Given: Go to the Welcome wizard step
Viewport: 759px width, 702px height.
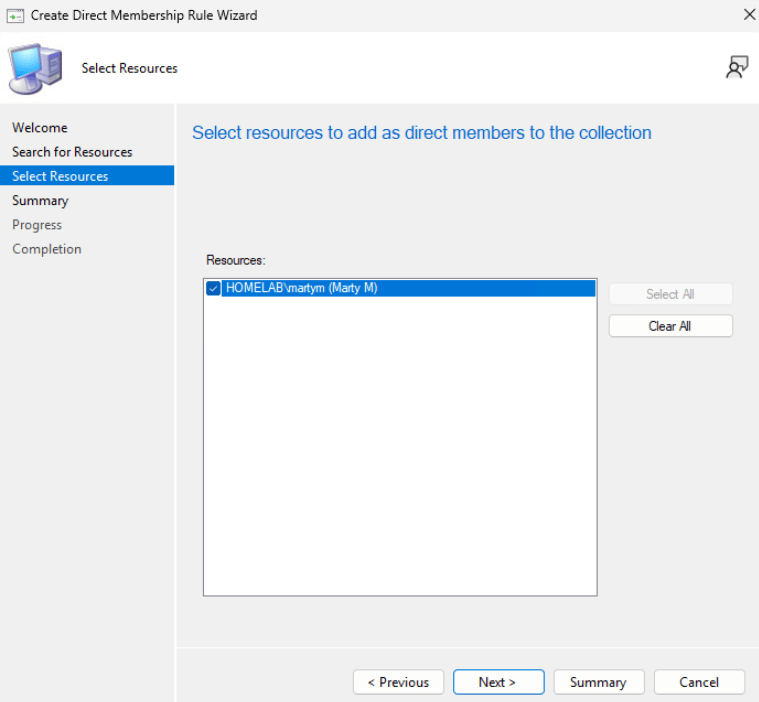Looking at the screenshot, I should tap(40, 128).
